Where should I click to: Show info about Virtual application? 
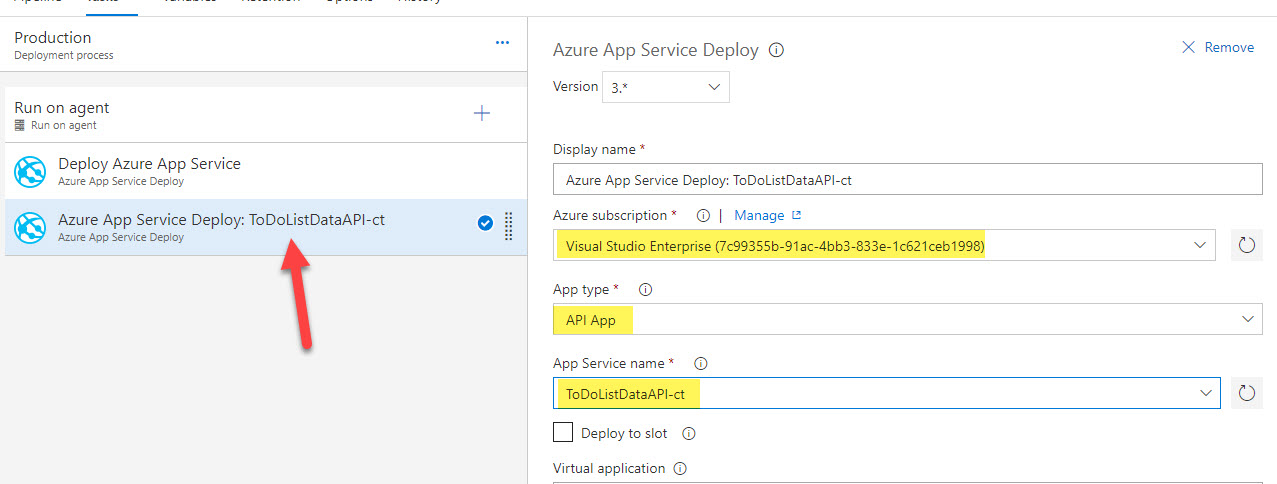(680, 468)
